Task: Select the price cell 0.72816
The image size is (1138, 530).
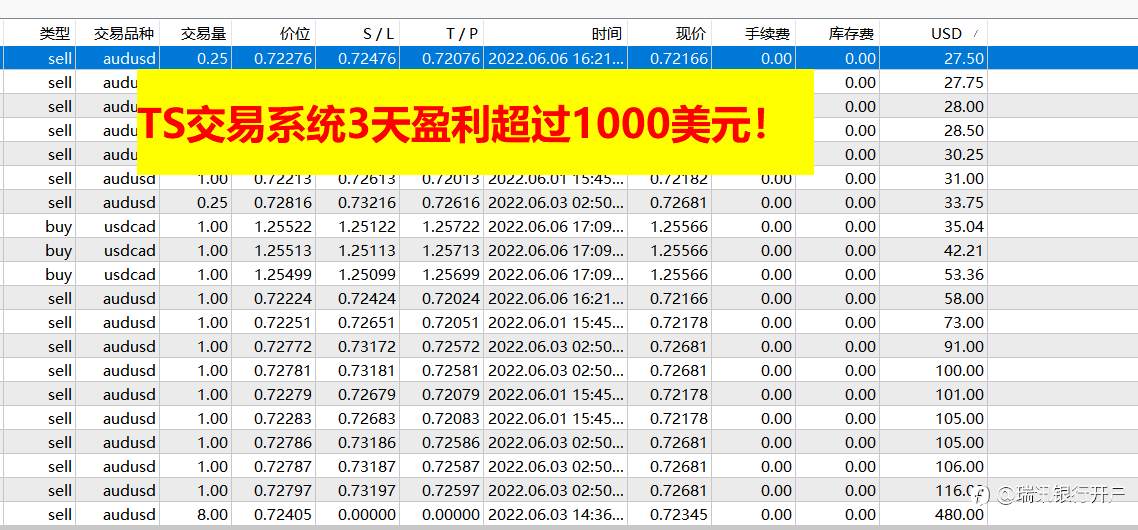Action: pos(283,203)
